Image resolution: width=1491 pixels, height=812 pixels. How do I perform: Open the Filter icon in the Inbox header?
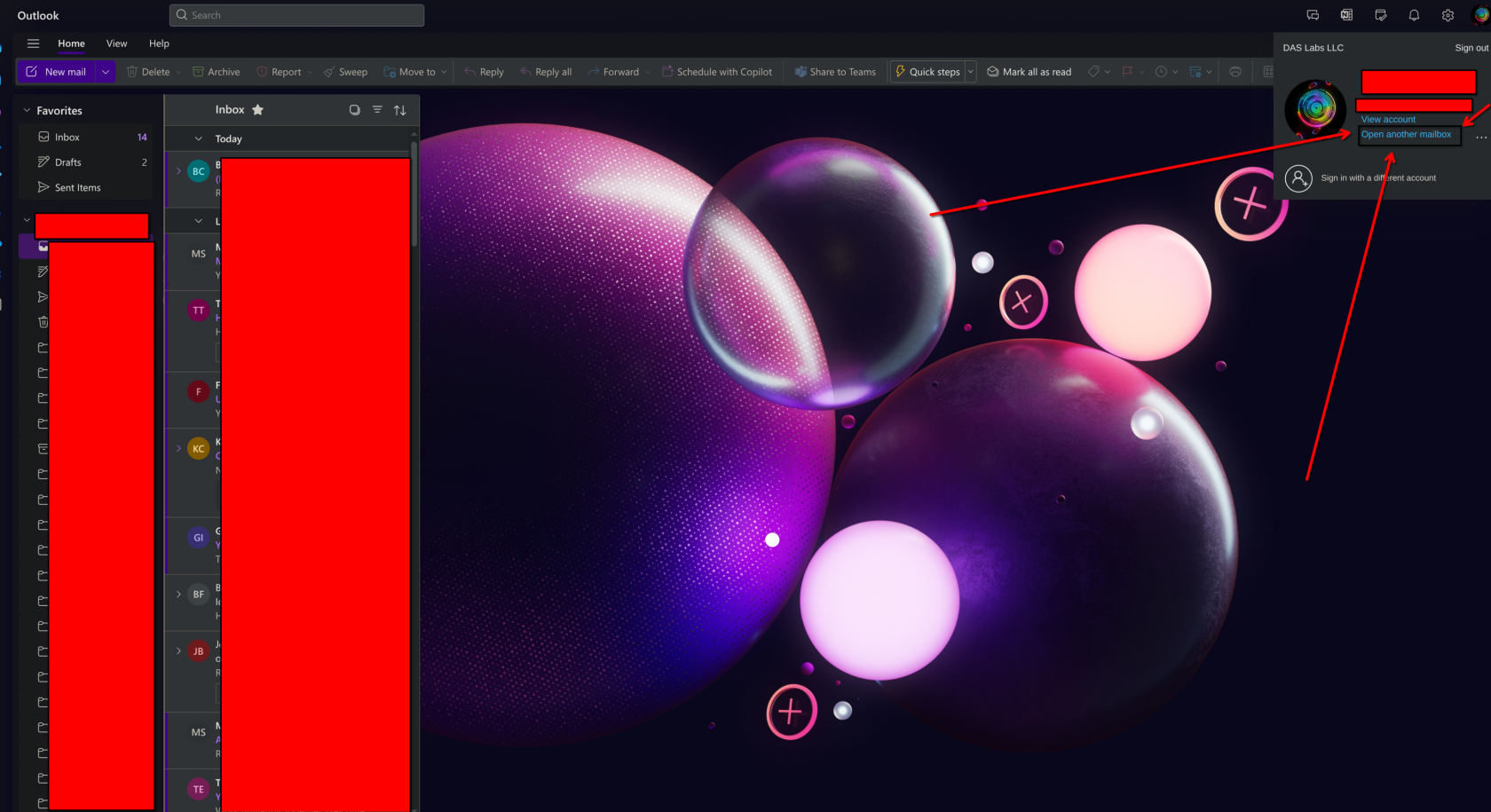click(377, 110)
